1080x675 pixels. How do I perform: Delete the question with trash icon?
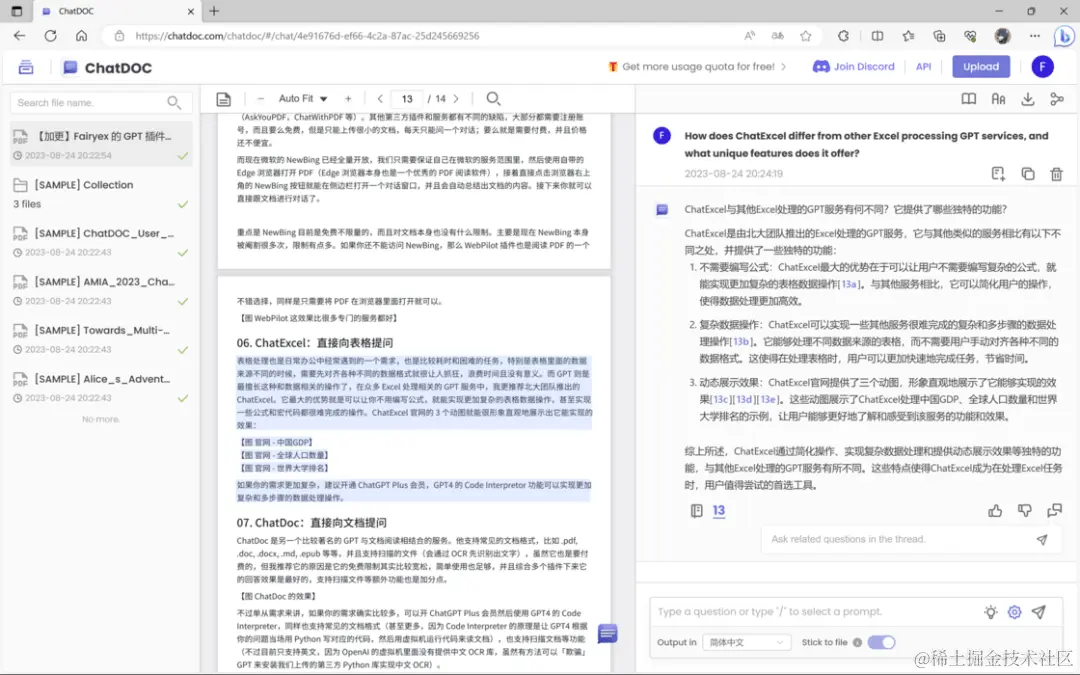point(1057,174)
